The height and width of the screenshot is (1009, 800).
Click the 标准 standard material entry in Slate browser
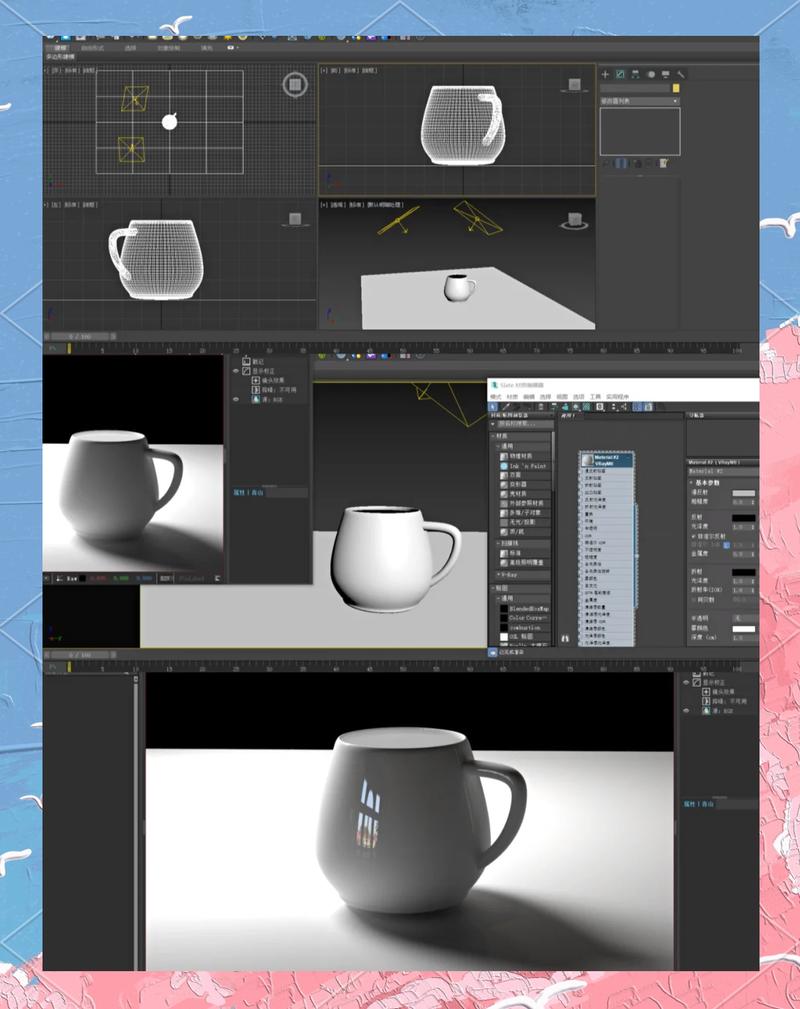511,553
